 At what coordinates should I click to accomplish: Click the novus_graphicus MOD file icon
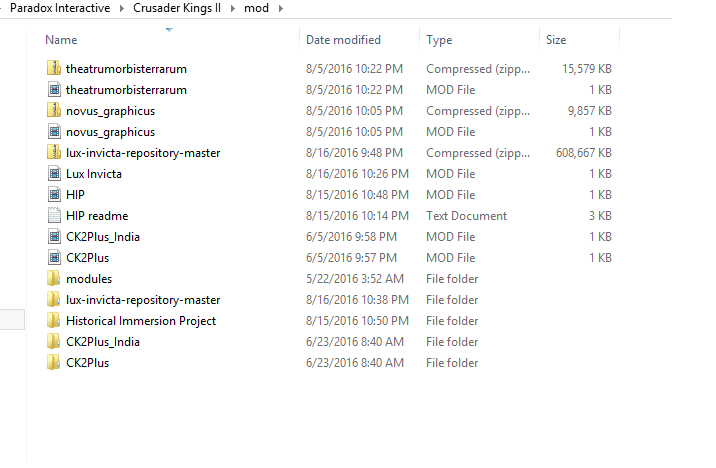54,132
